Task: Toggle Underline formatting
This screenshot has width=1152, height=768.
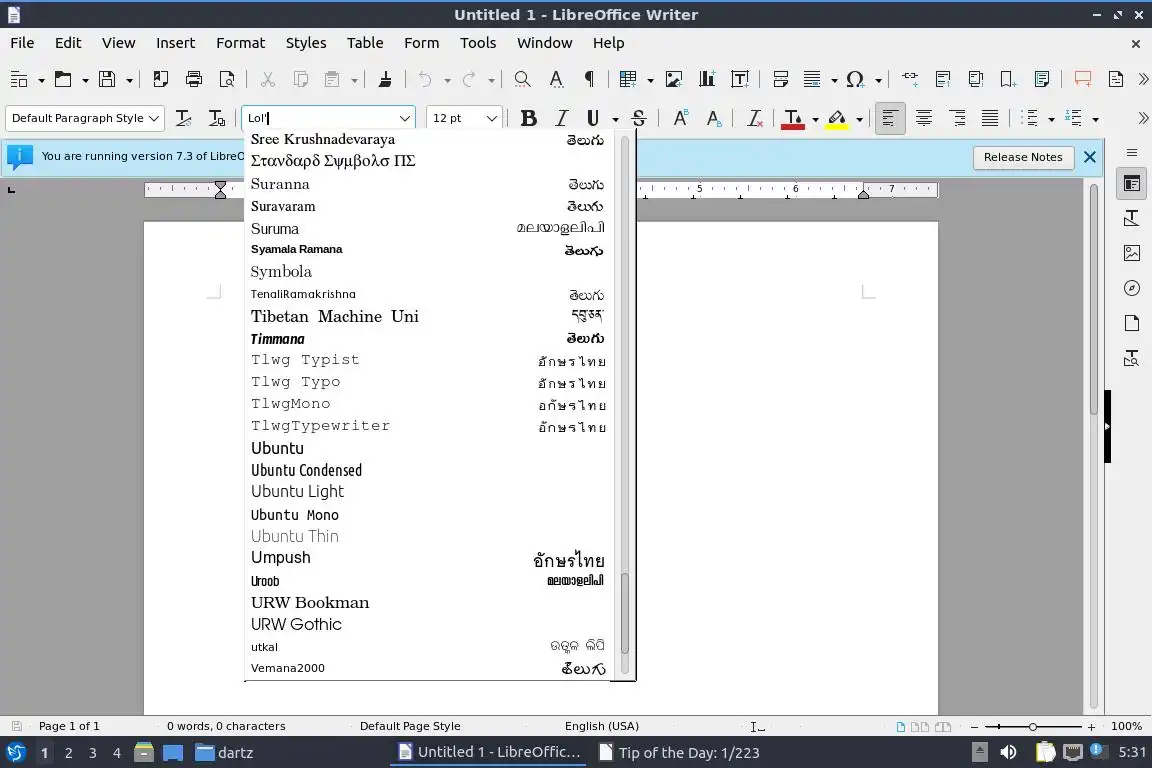Action: [593, 118]
